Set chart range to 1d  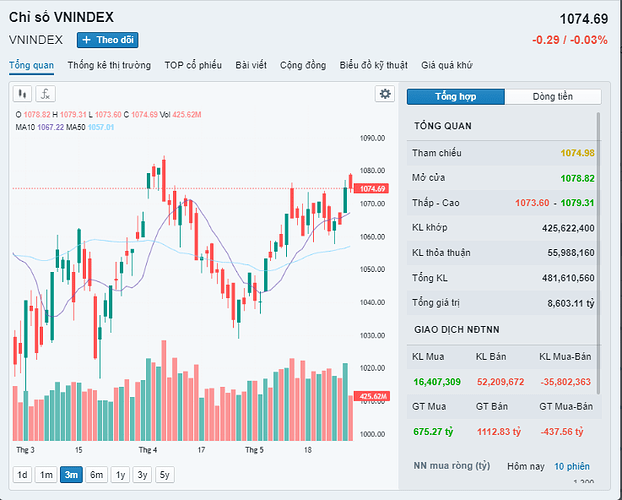pos(21,475)
